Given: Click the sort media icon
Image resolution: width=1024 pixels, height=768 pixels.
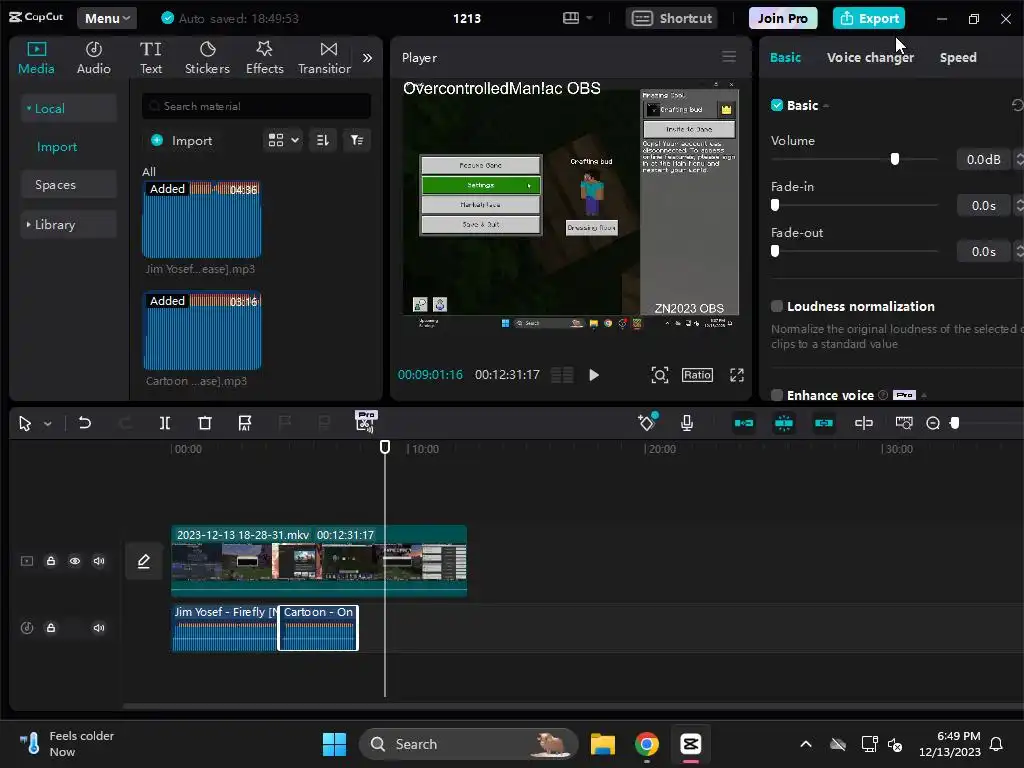Looking at the screenshot, I should click(323, 140).
